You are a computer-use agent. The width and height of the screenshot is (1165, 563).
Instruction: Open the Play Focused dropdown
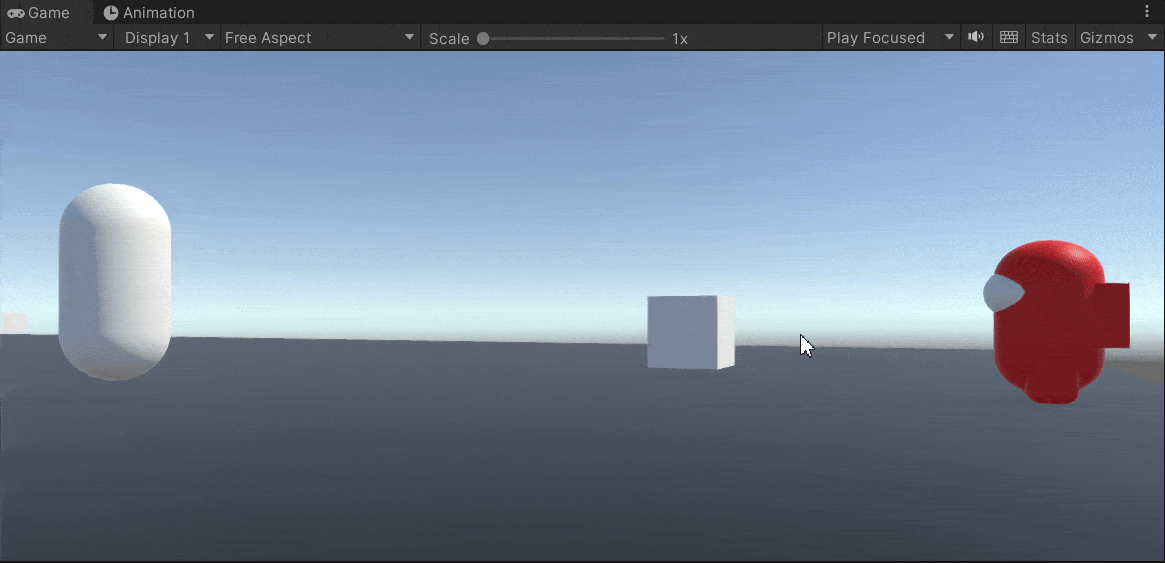coord(890,38)
